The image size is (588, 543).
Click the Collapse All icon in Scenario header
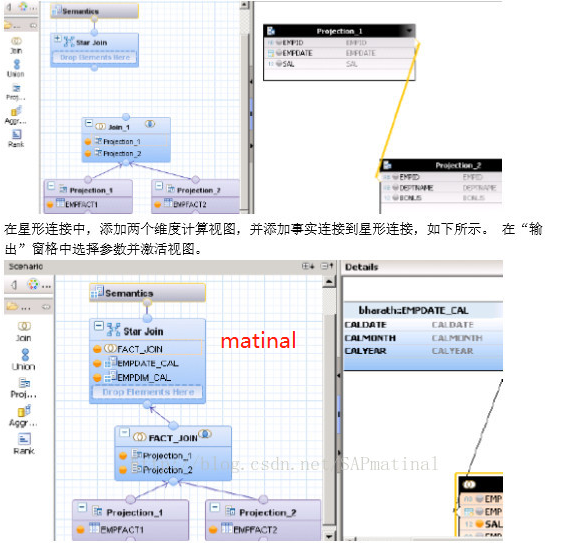point(327,266)
